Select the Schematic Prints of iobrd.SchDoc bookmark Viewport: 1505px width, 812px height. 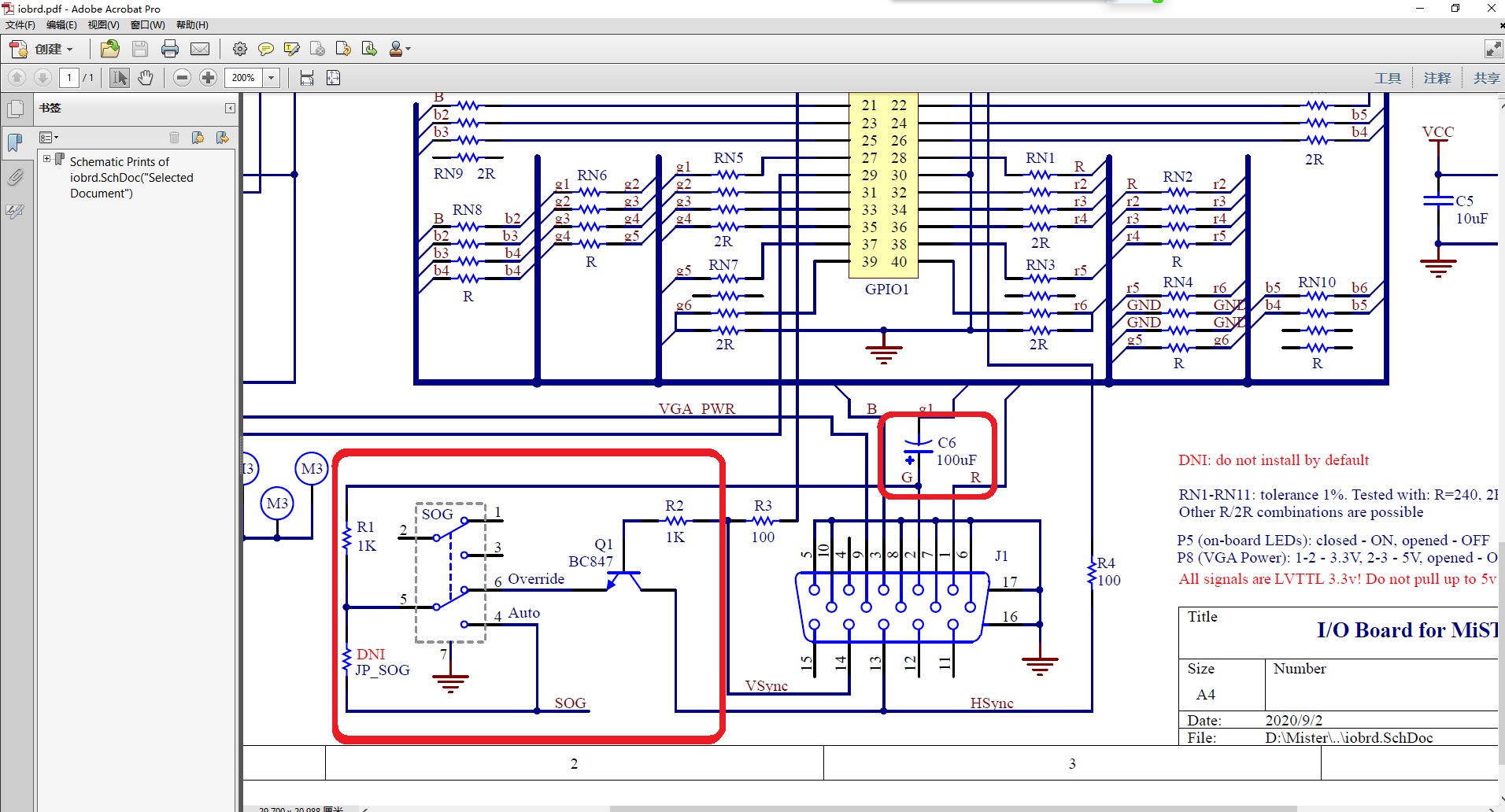pos(131,177)
